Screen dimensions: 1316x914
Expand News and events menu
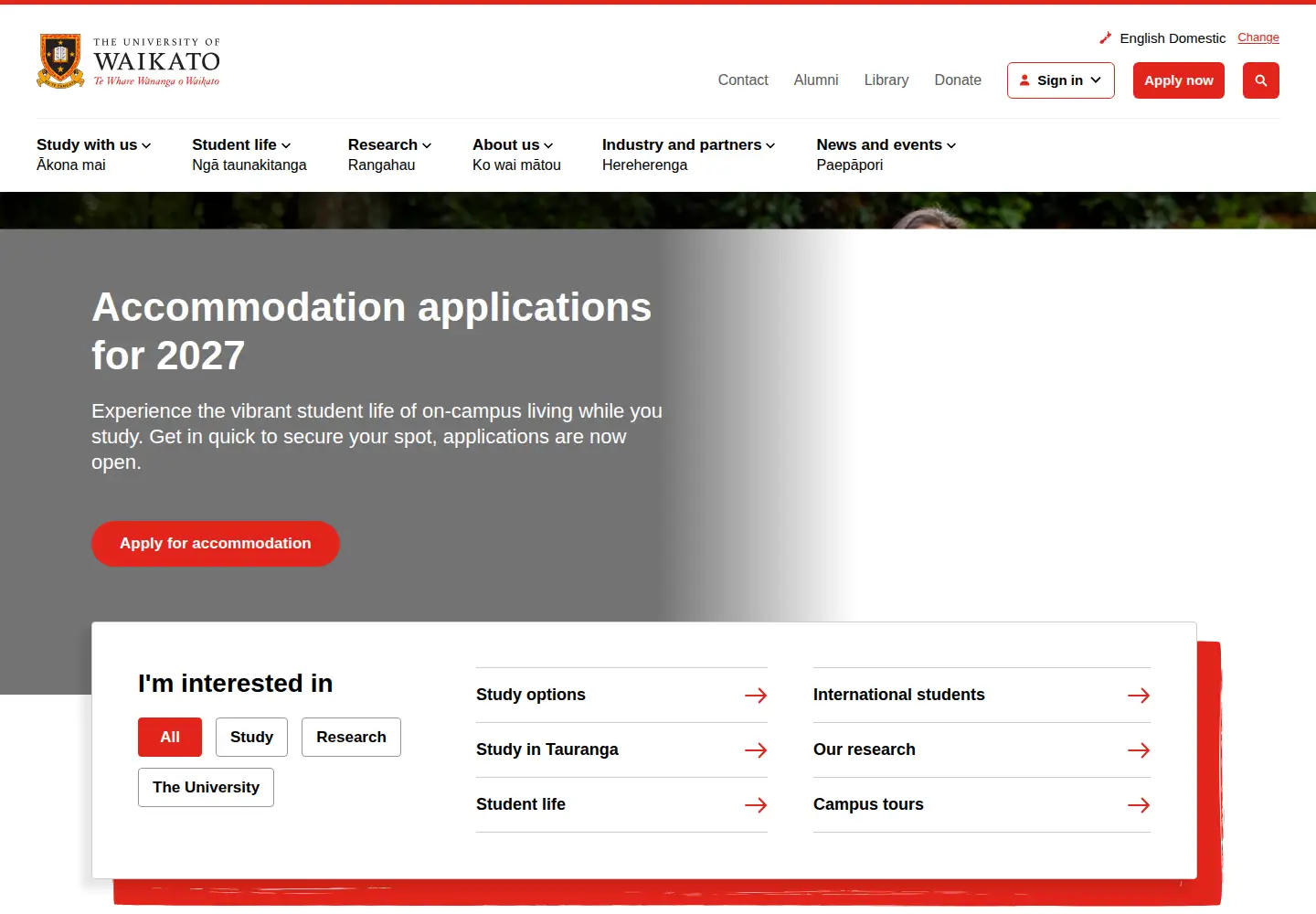[886, 144]
